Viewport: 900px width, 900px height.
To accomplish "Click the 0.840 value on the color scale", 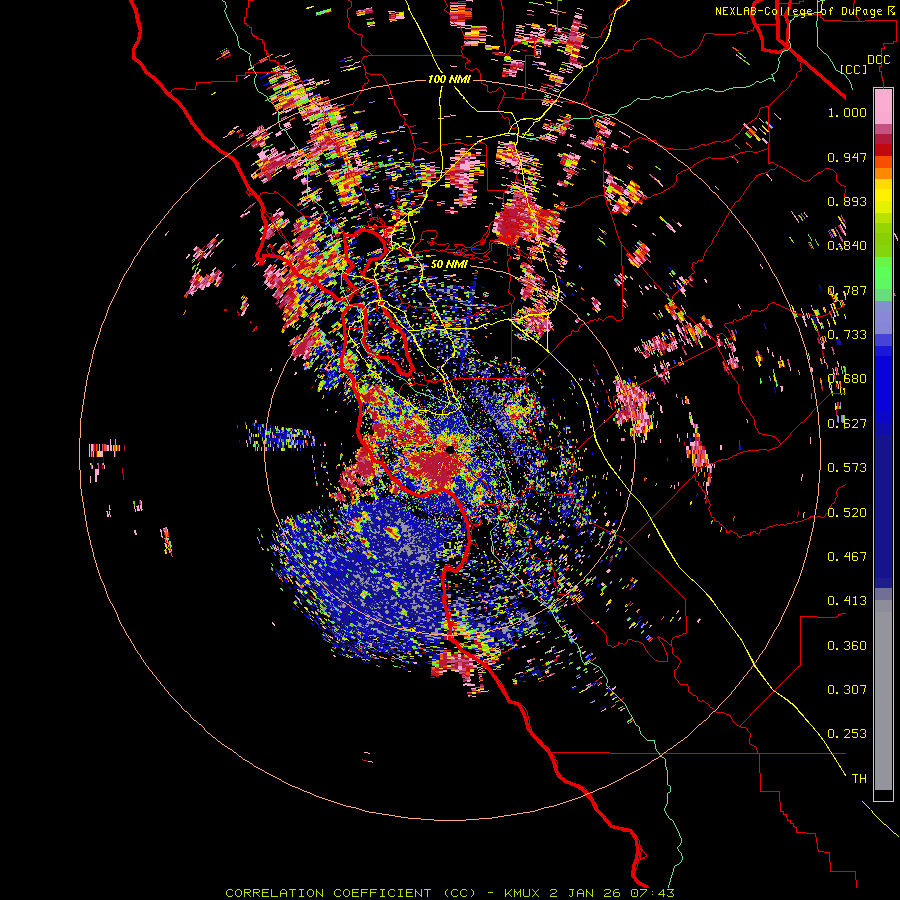I will click(847, 246).
